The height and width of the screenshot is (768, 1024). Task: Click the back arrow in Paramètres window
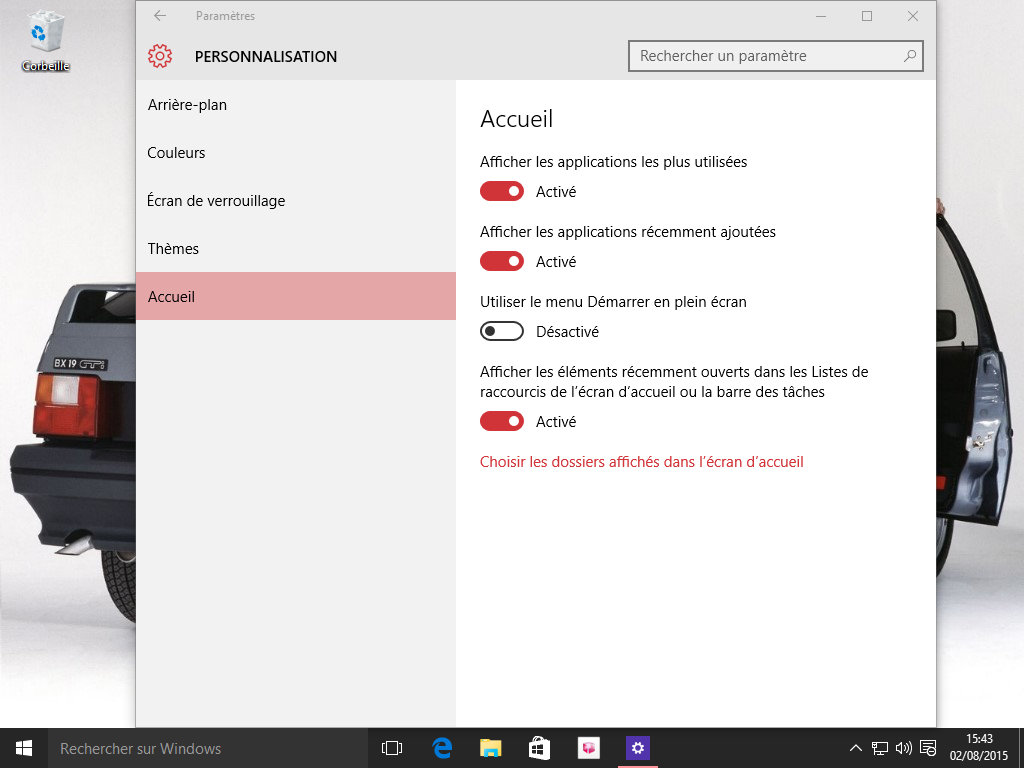pyautogui.click(x=160, y=16)
